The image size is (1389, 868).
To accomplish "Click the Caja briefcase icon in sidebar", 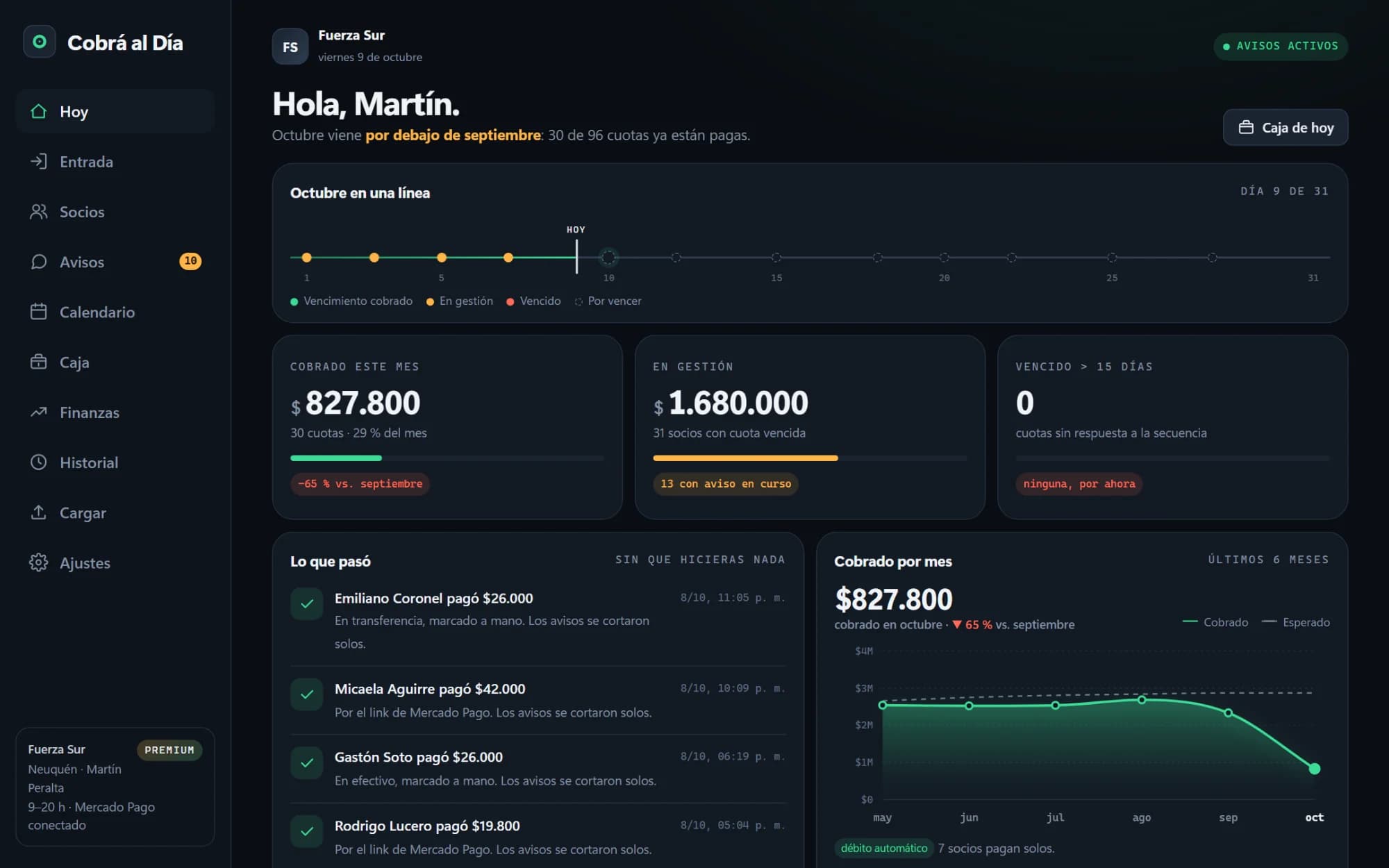I will 39,362.
